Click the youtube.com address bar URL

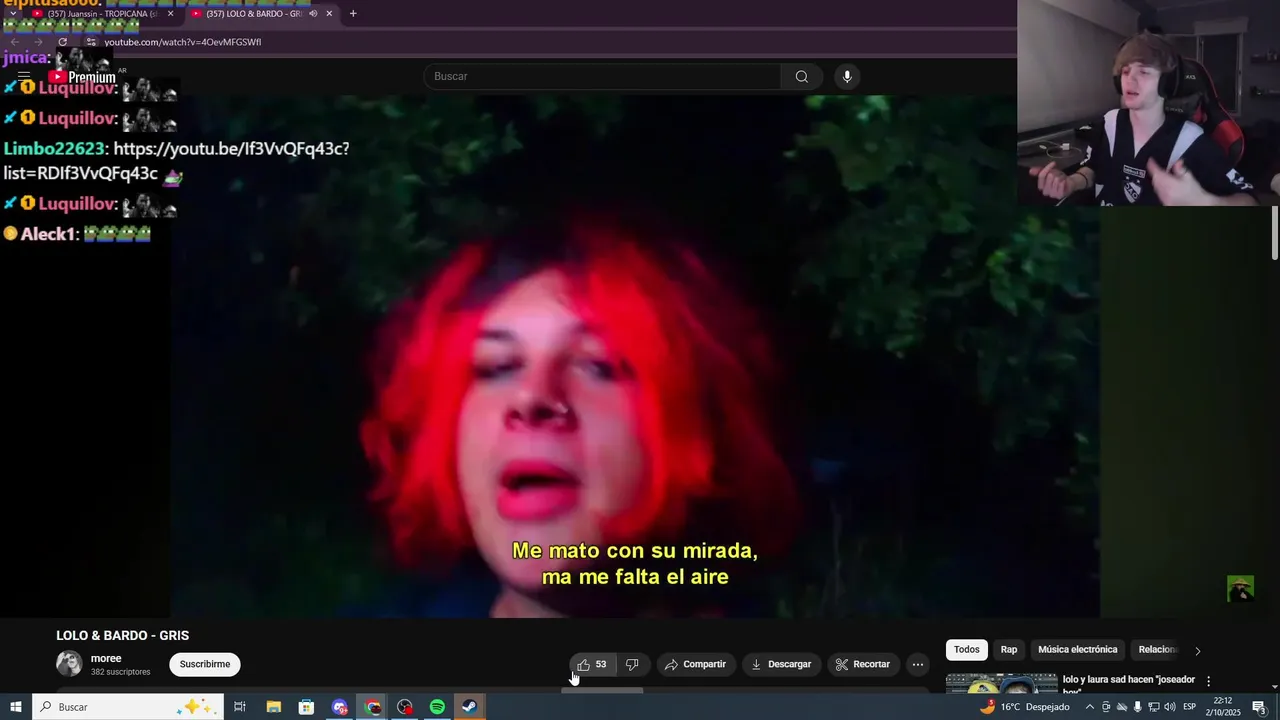[183, 42]
